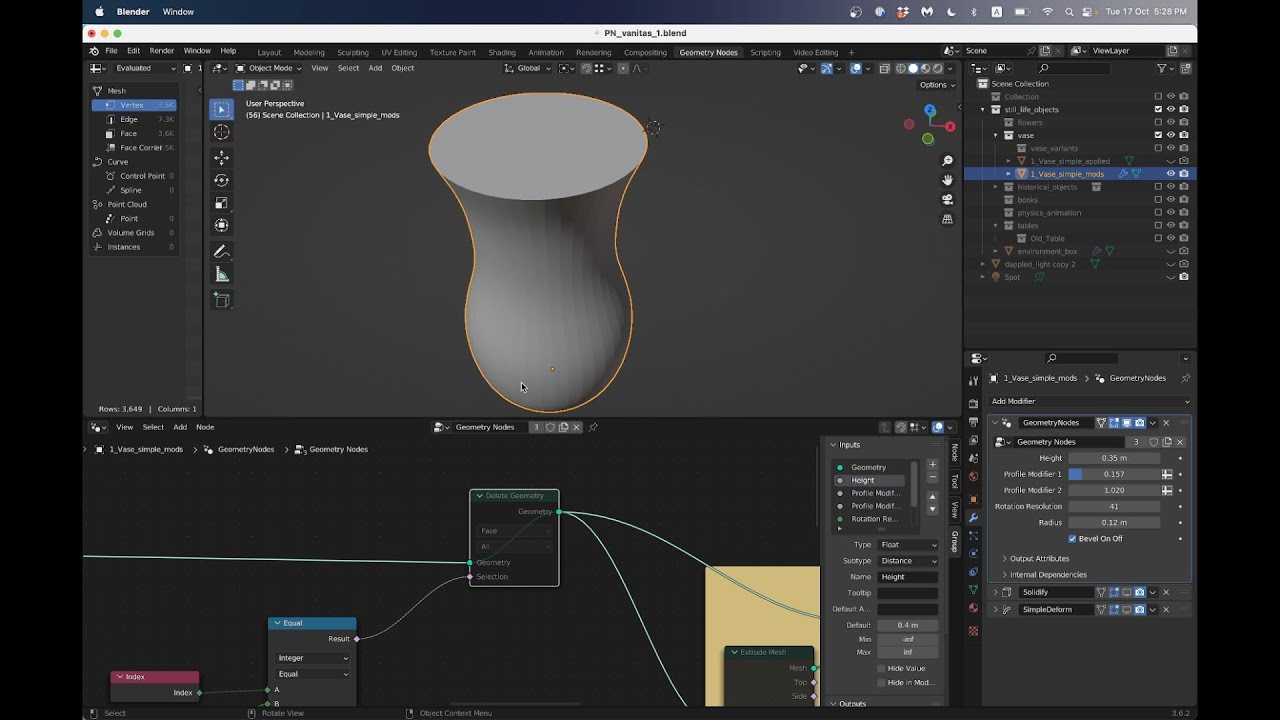
Task: Open the Modifiers wrench properties tab
Action: (973, 517)
